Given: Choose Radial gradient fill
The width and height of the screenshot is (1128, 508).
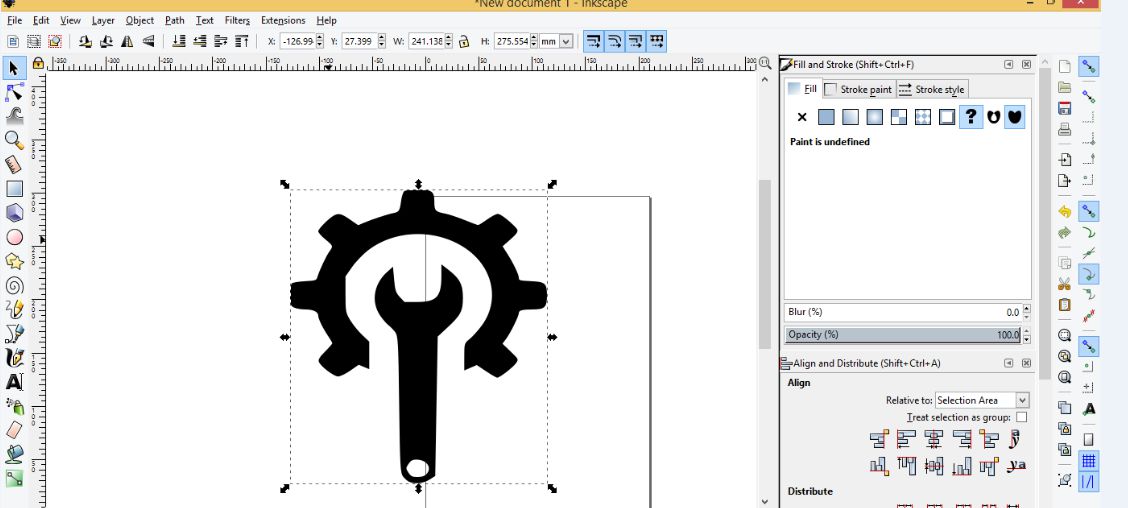Looking at the screenshot, I should [x=875, y=117].
